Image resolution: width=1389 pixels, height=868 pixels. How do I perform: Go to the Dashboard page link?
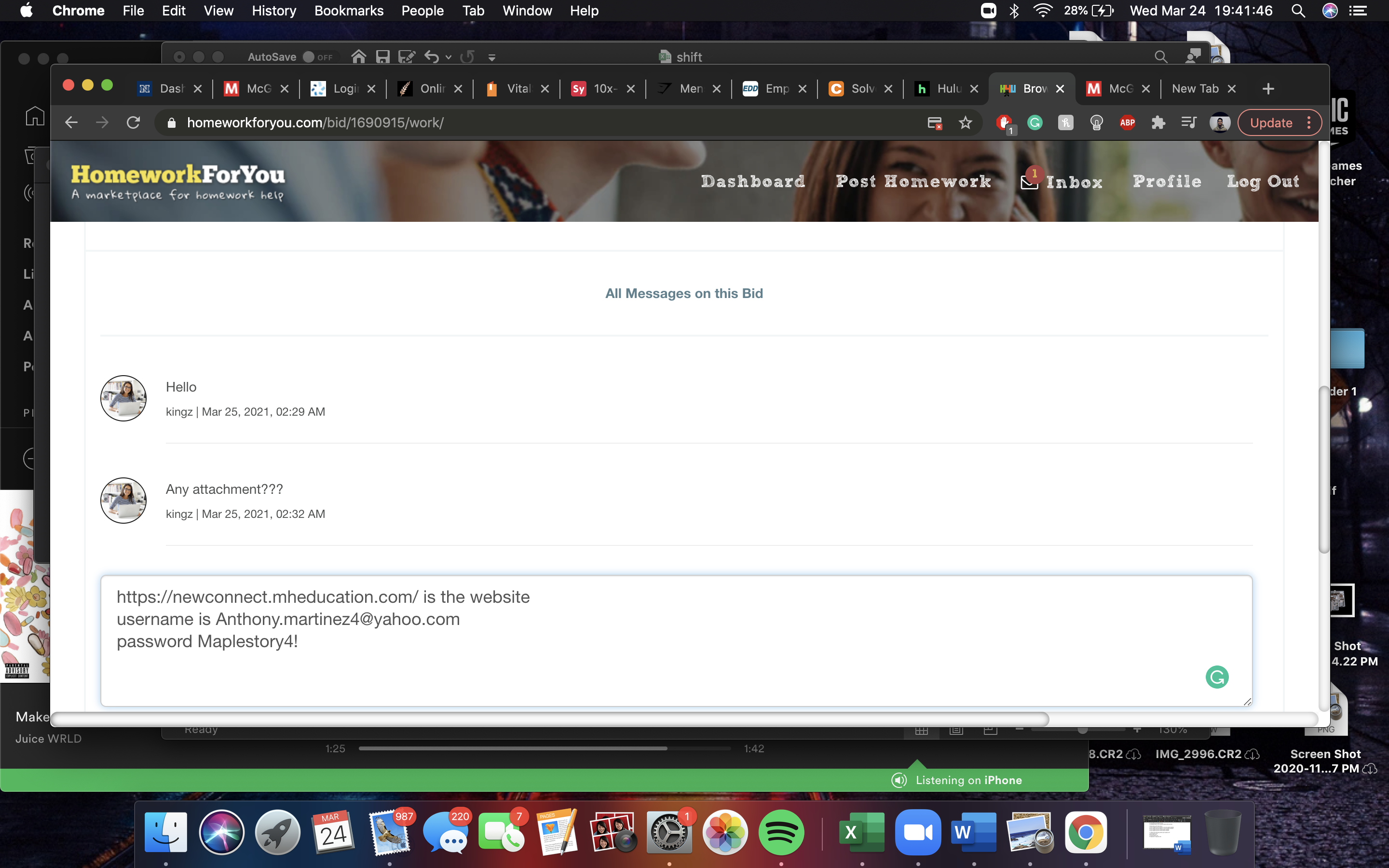[x=752, y=181]
